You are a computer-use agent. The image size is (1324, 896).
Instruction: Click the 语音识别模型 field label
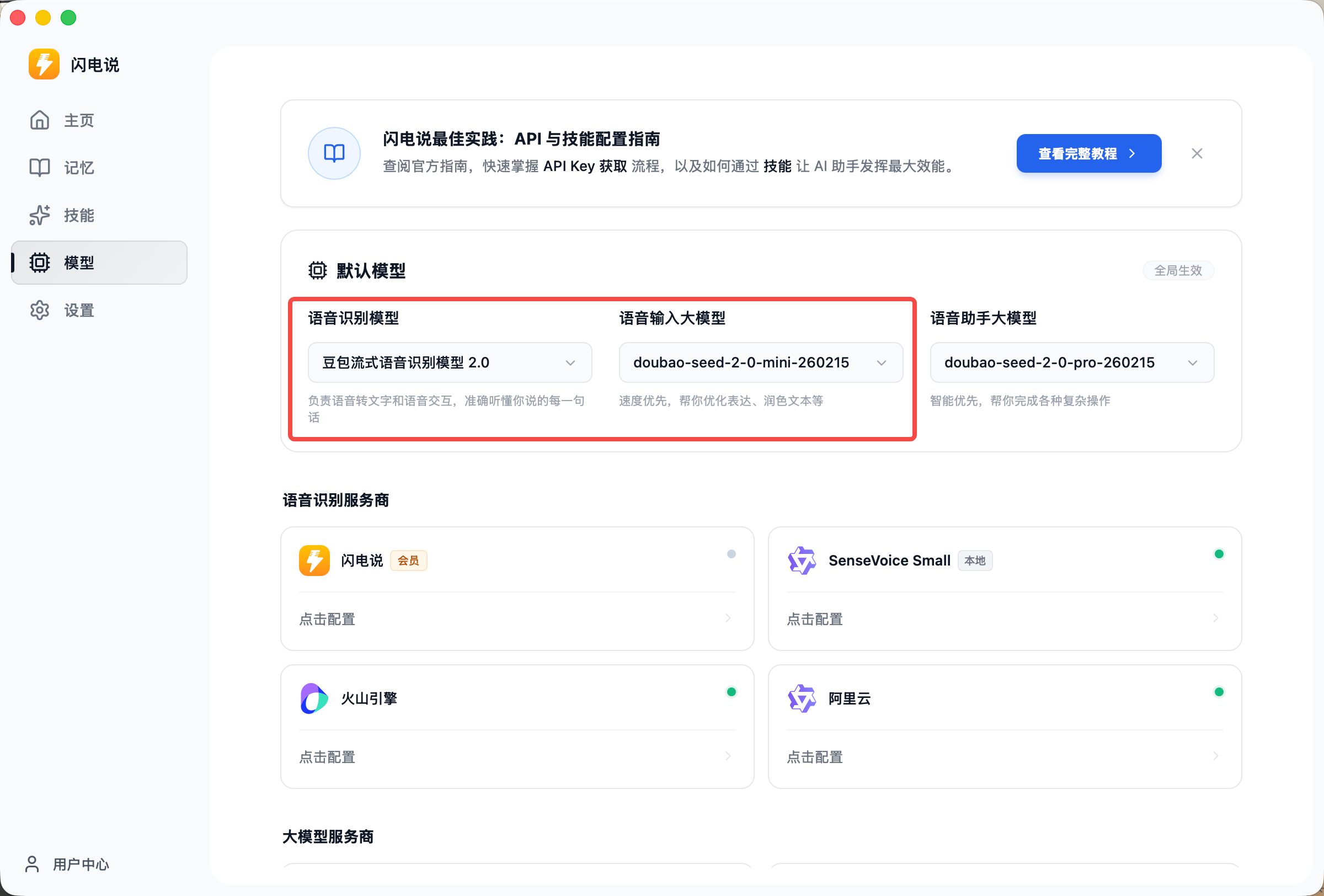coord(354,318)
